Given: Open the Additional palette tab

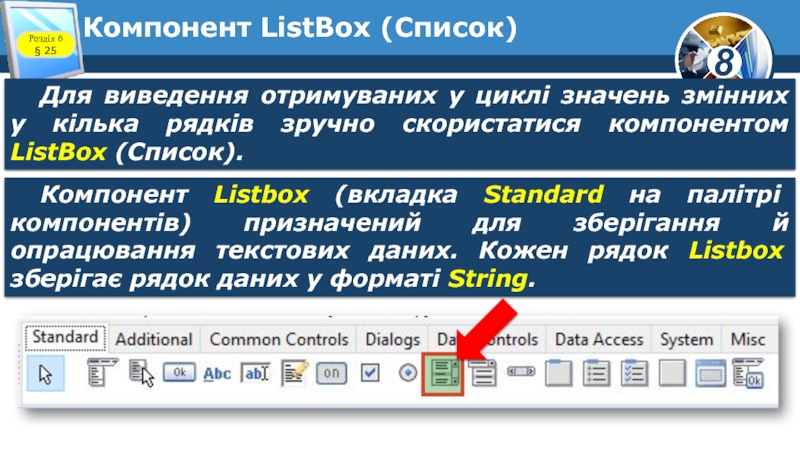Looking at the screenshot, I should pos(154,339).
